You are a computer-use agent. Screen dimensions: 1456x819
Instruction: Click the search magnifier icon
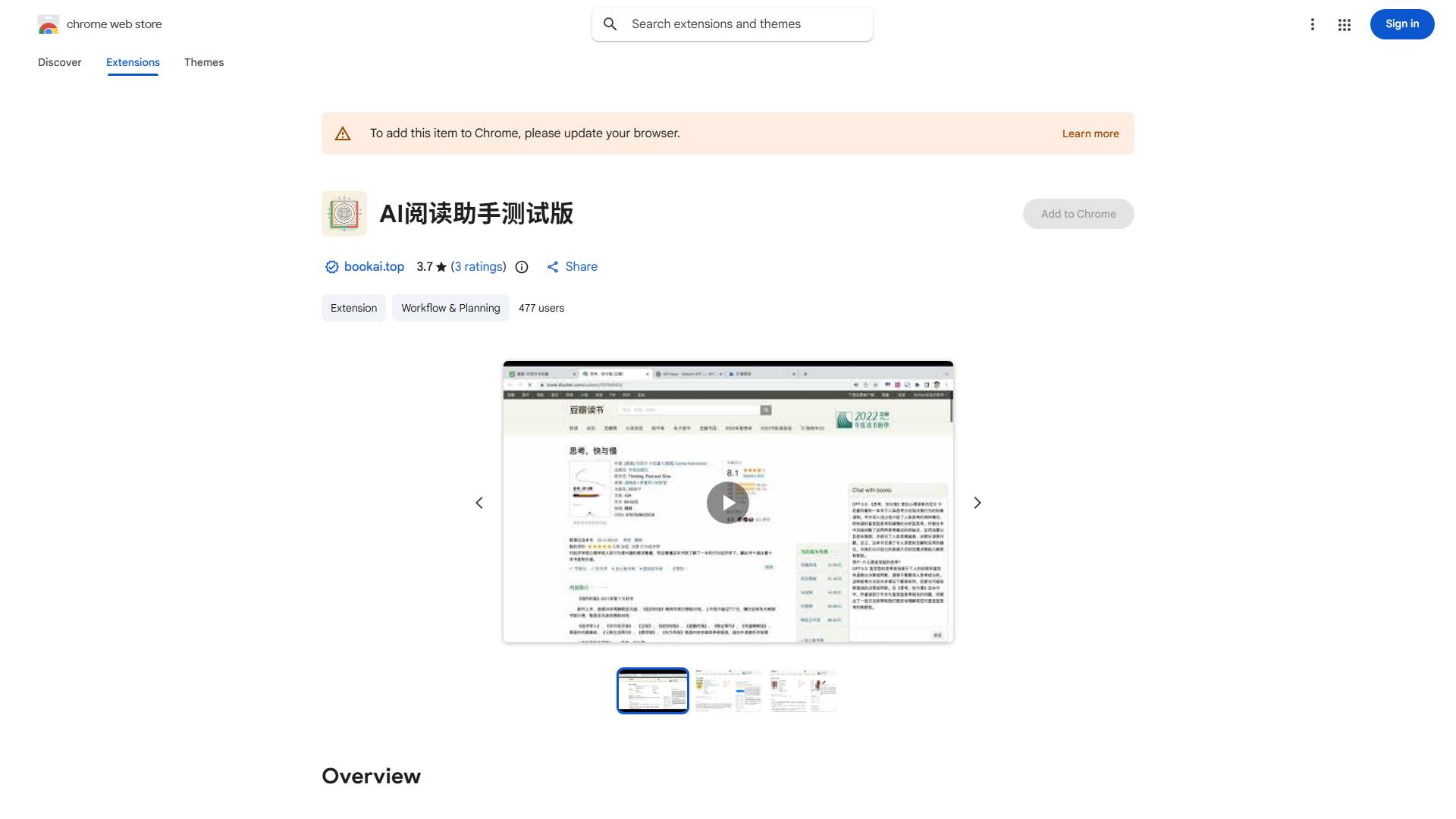coord(610,24)
